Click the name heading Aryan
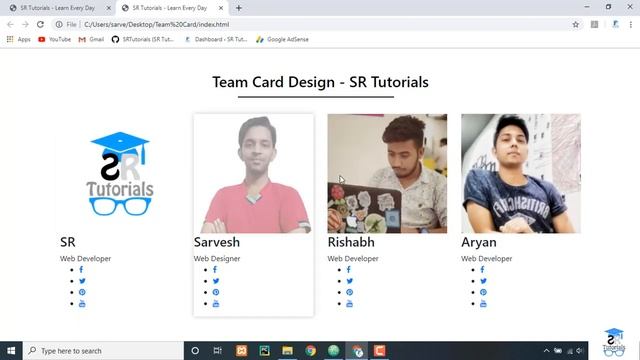The image size is (640, 360). click(479, 242)
